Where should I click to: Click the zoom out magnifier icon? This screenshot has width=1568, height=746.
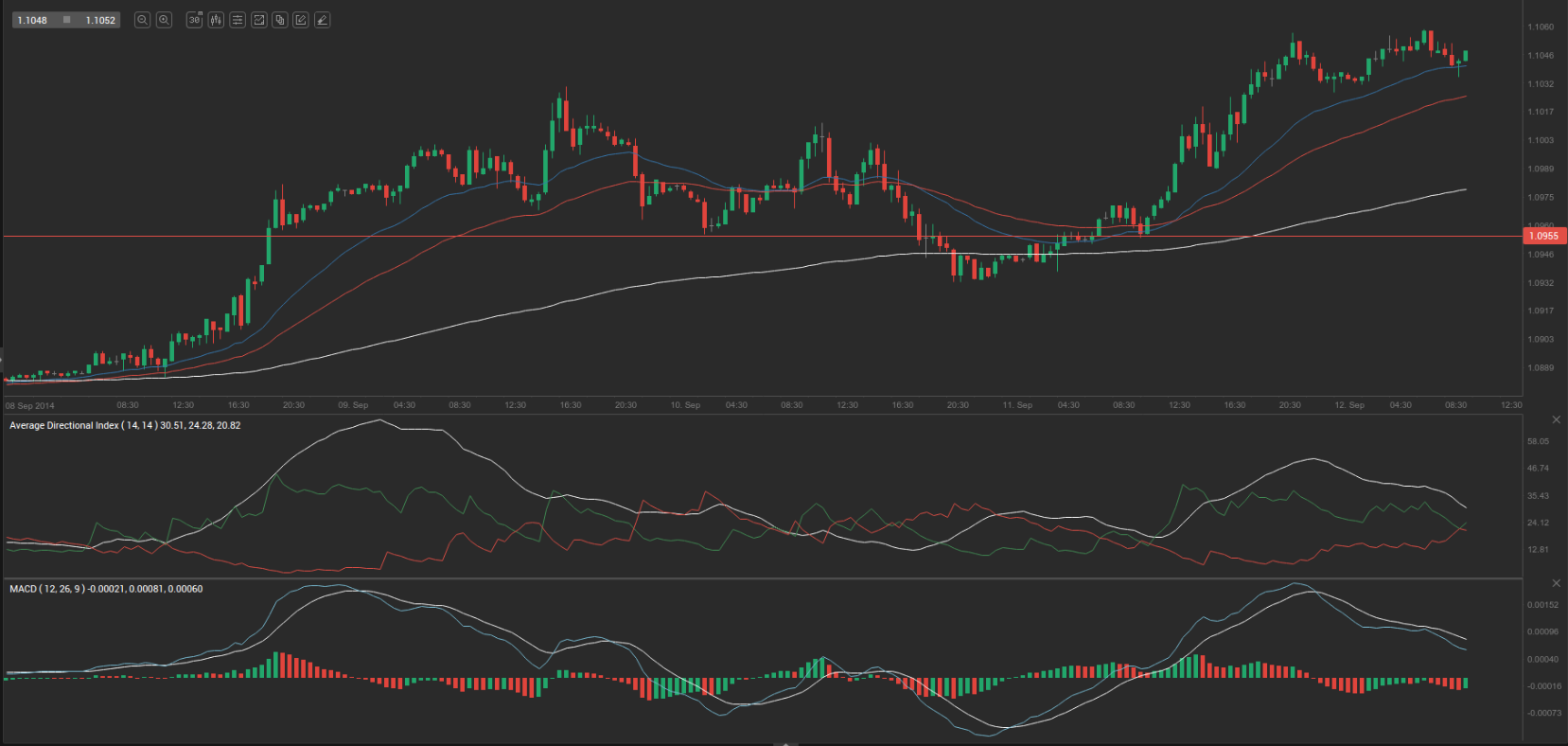tap(142, 20)
